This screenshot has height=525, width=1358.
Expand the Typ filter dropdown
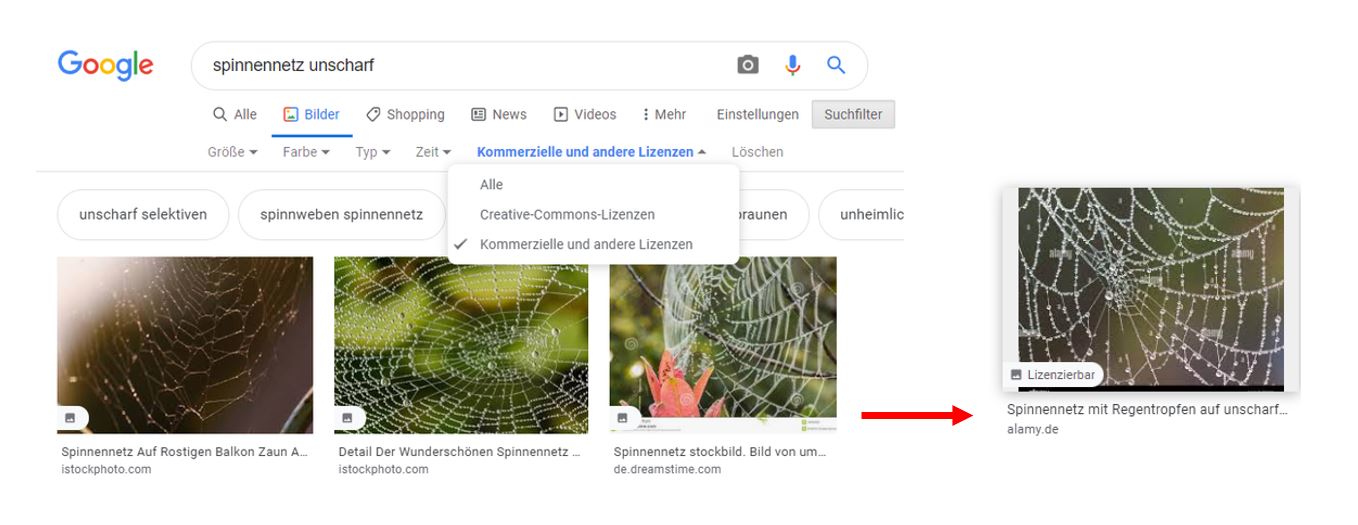click(372, 152)
